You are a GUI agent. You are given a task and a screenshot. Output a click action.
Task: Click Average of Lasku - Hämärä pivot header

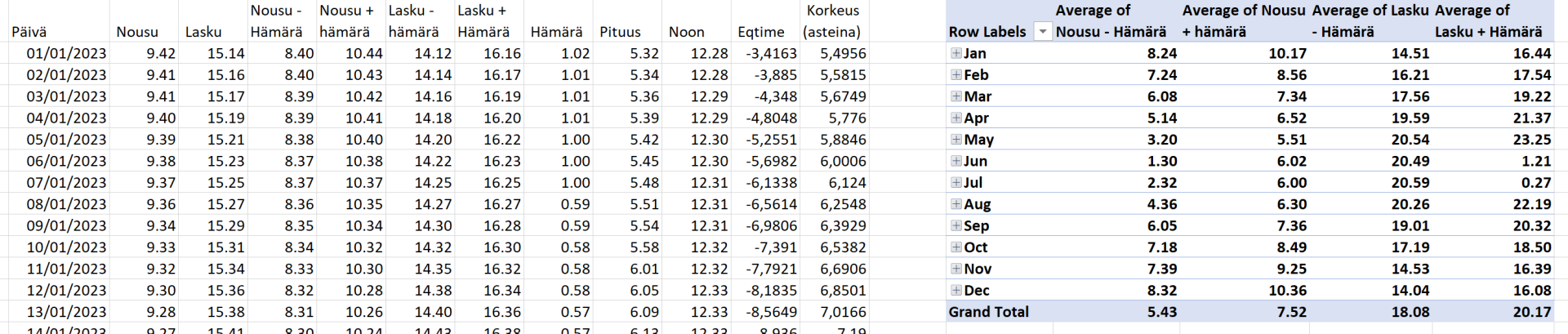pyautogui.click(x=1371, y=21)
